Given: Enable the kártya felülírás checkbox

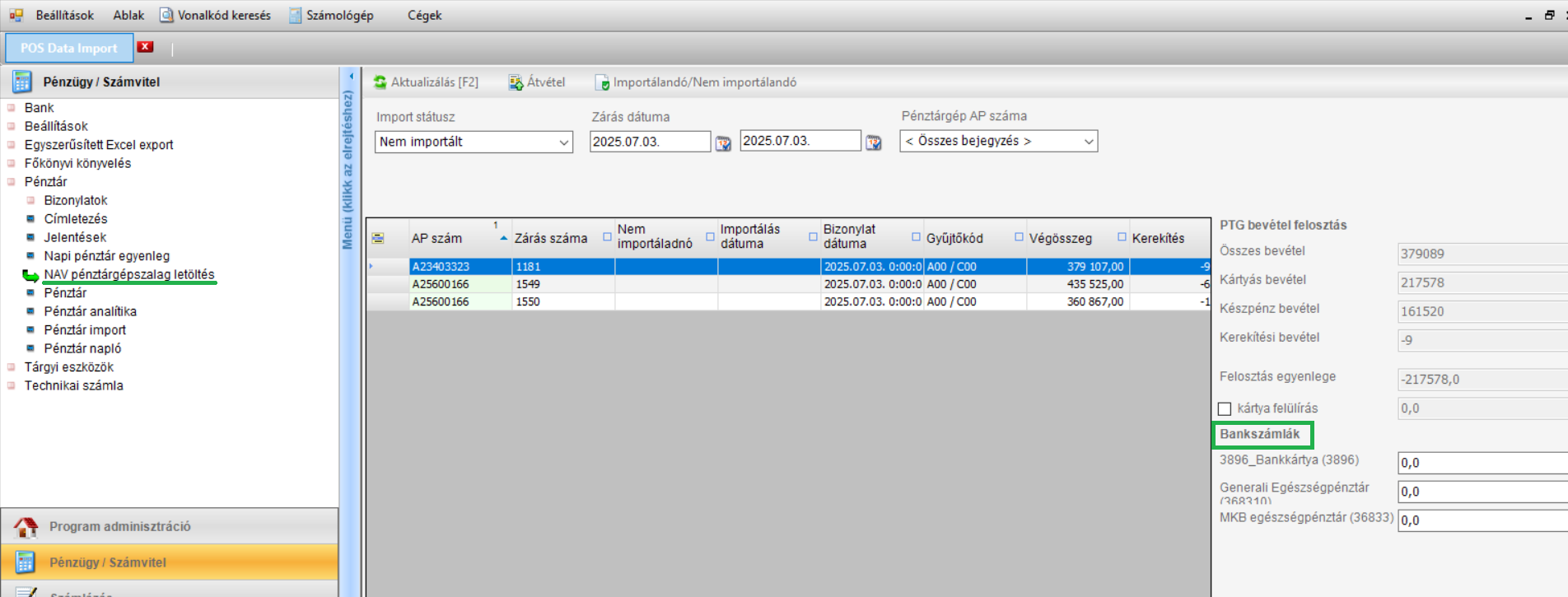Looking at the screenshot, I should coord(1225,409).
